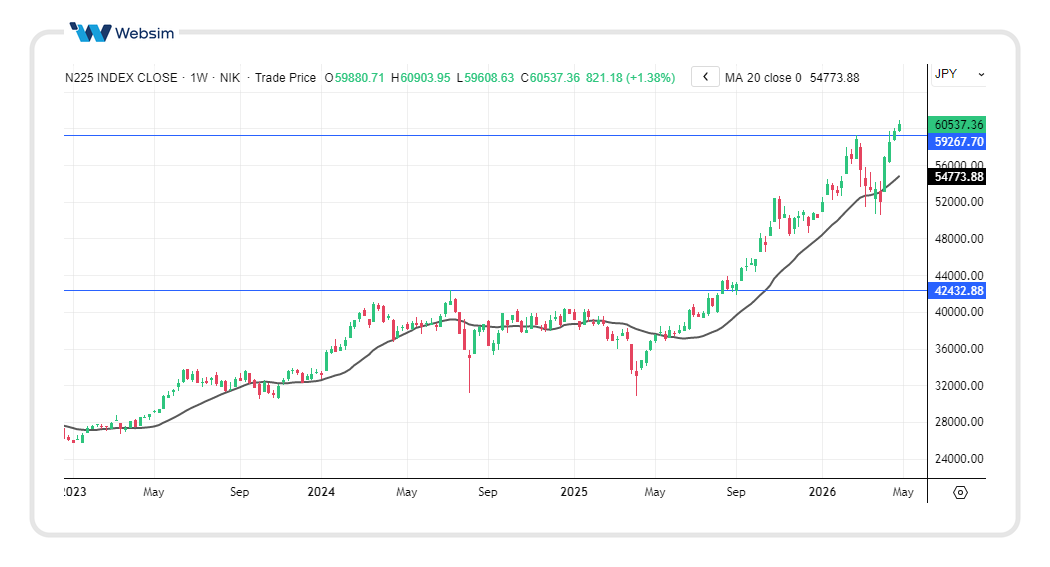Screen dimensions: 1050x567
Task: Click the 2025 marker on time axis
Action: [574, 492]
